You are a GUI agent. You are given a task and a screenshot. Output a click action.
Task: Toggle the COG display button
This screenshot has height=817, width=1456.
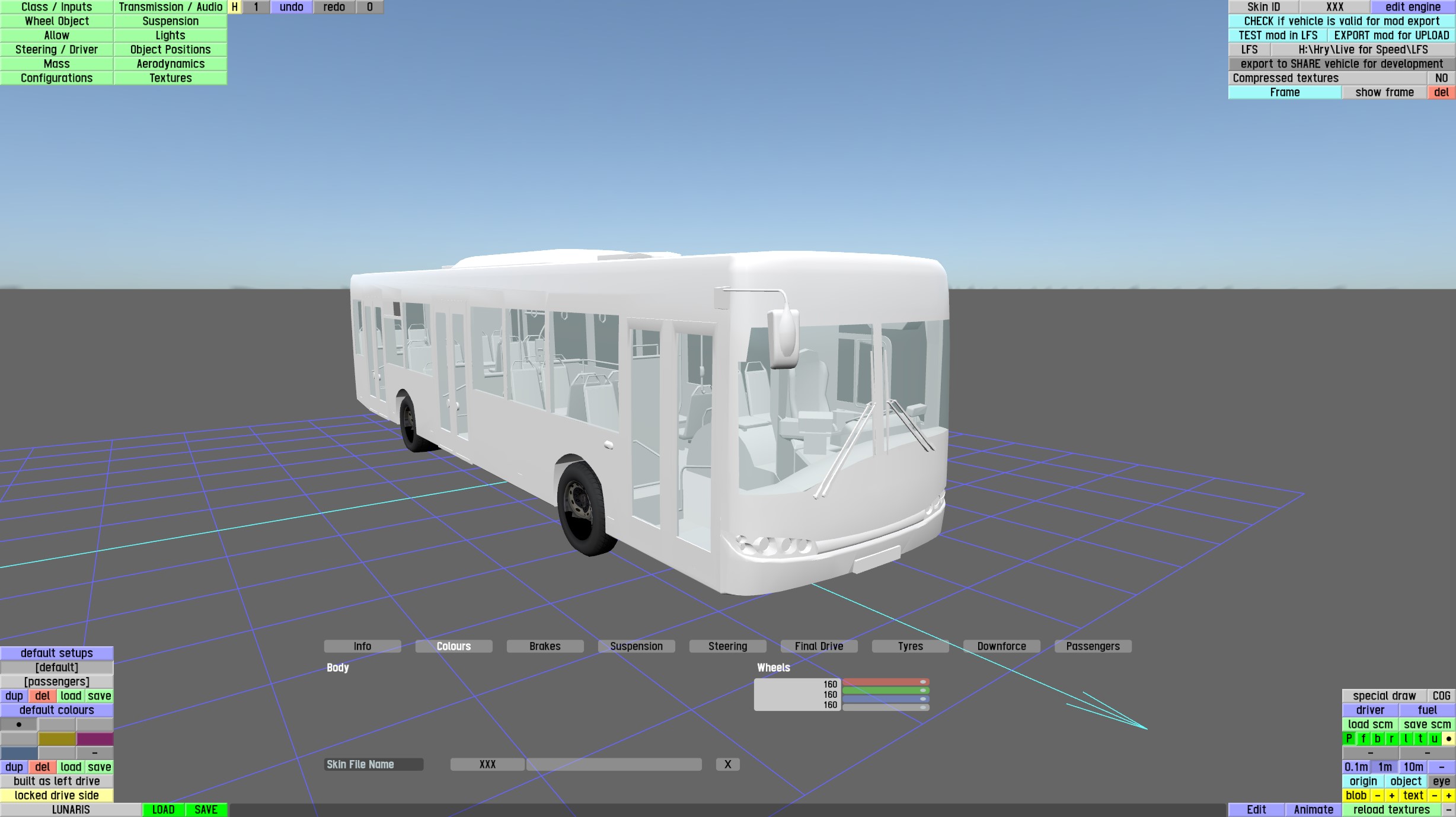1441,695
